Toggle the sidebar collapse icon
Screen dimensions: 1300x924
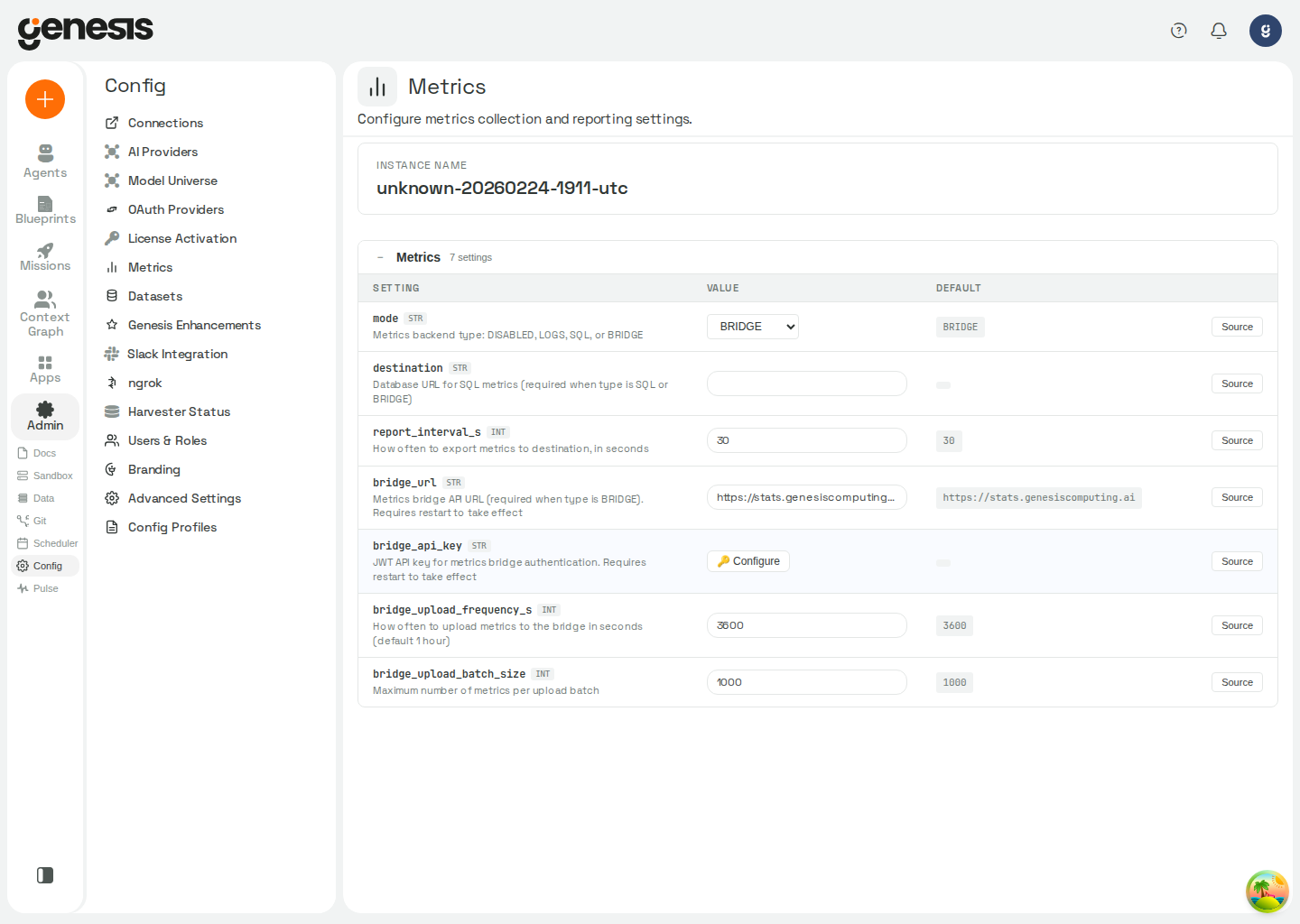click(x=45, y=875)
